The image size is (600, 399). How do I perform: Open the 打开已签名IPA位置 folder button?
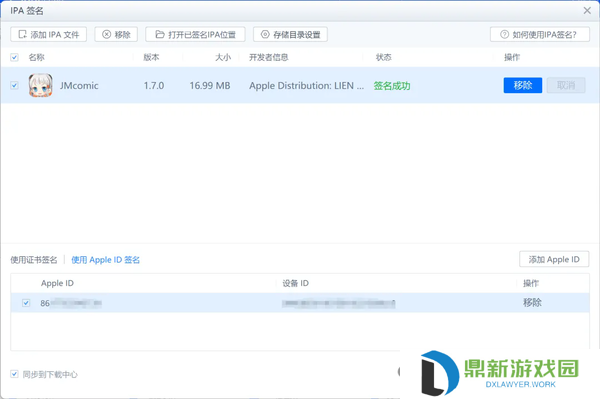195,34
